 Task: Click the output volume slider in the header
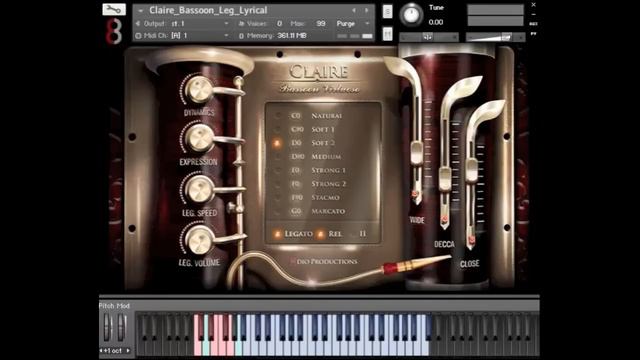[x=495, y=37]
